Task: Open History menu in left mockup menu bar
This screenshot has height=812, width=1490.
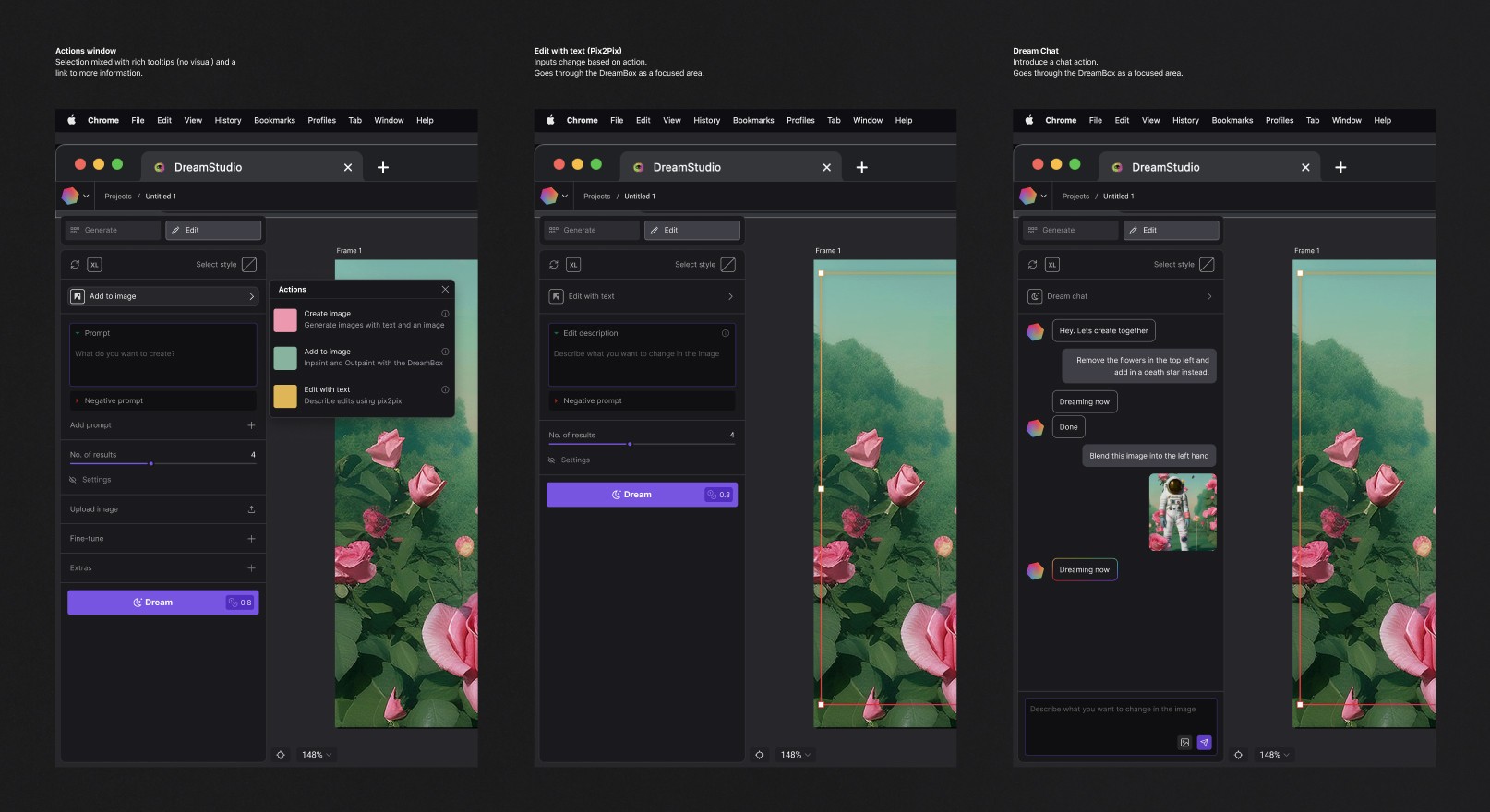Action: pos(228,120)
